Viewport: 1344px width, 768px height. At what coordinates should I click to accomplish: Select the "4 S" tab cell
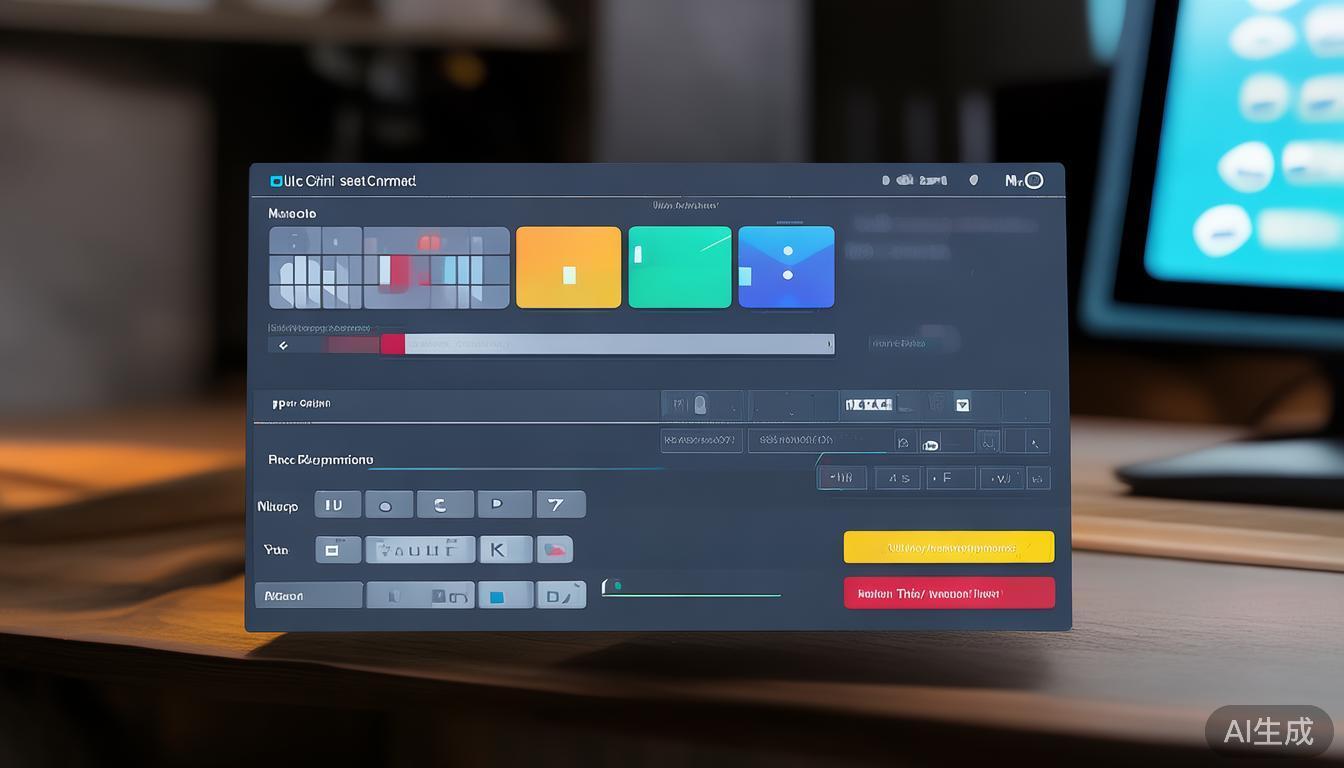898,478
